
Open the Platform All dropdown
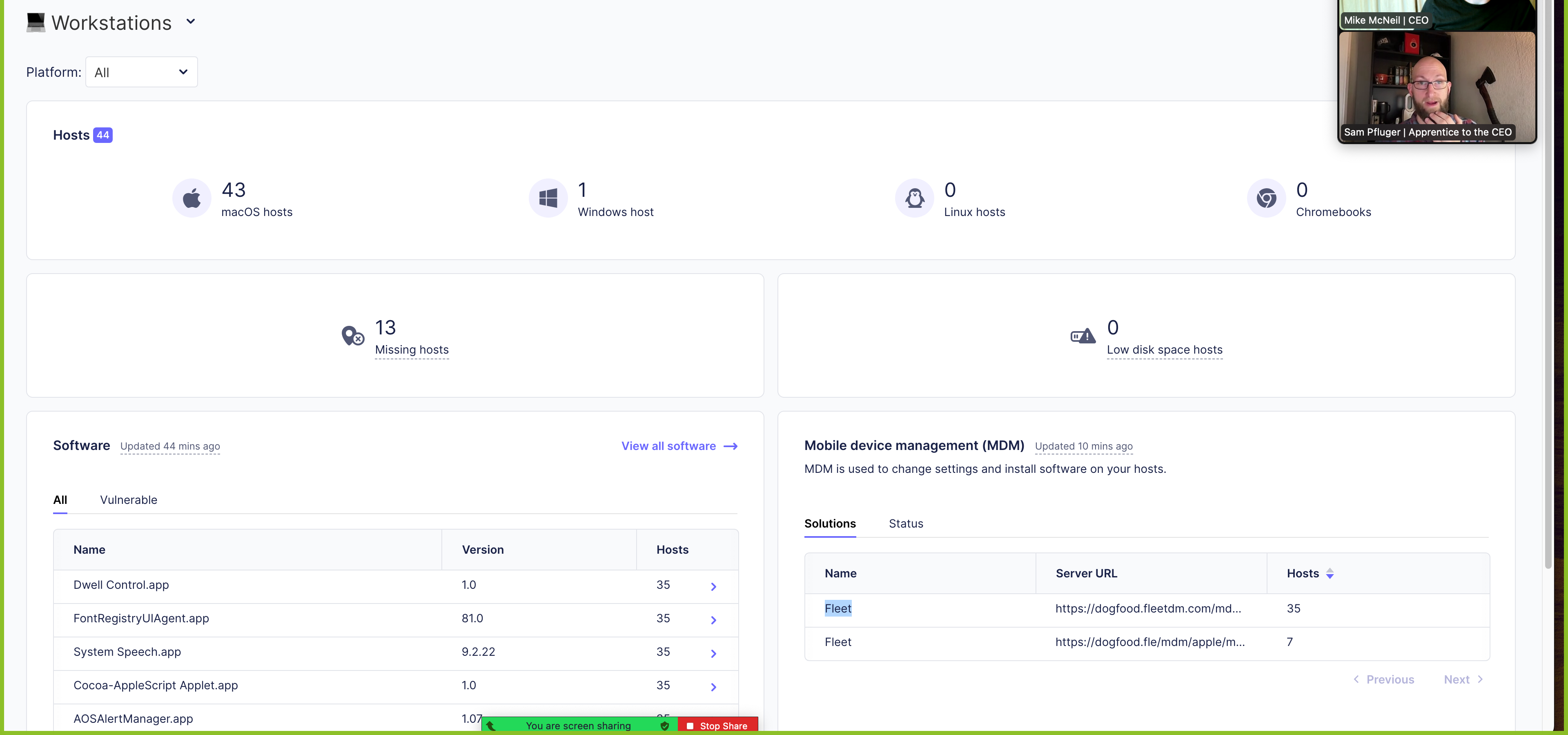[141, 72]
